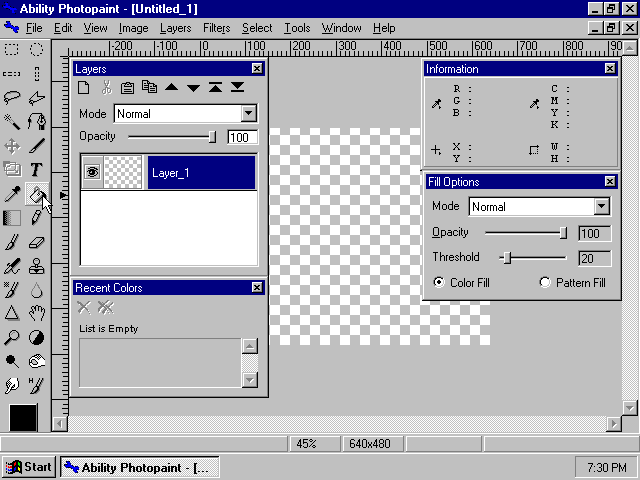
Task: Open the Window menu
Action: [341, 28]
